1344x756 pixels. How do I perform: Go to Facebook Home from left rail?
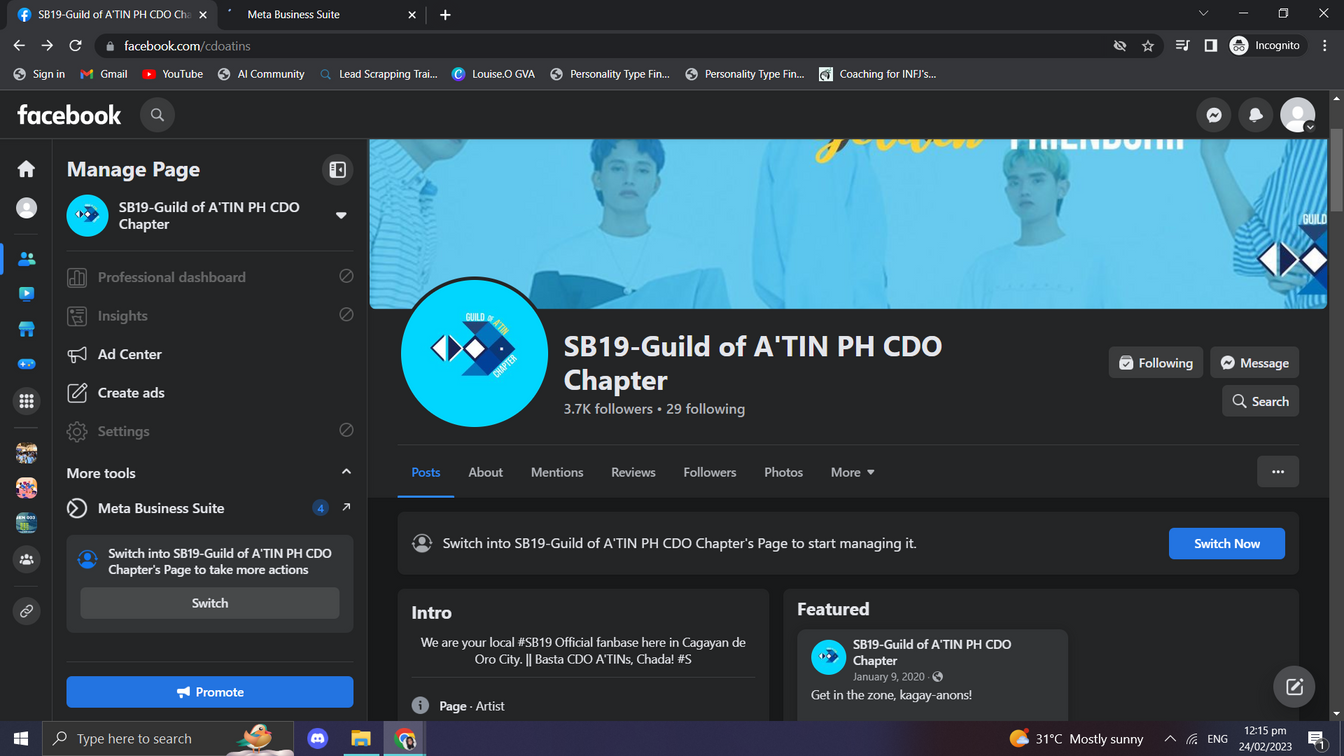coord(26,169)
